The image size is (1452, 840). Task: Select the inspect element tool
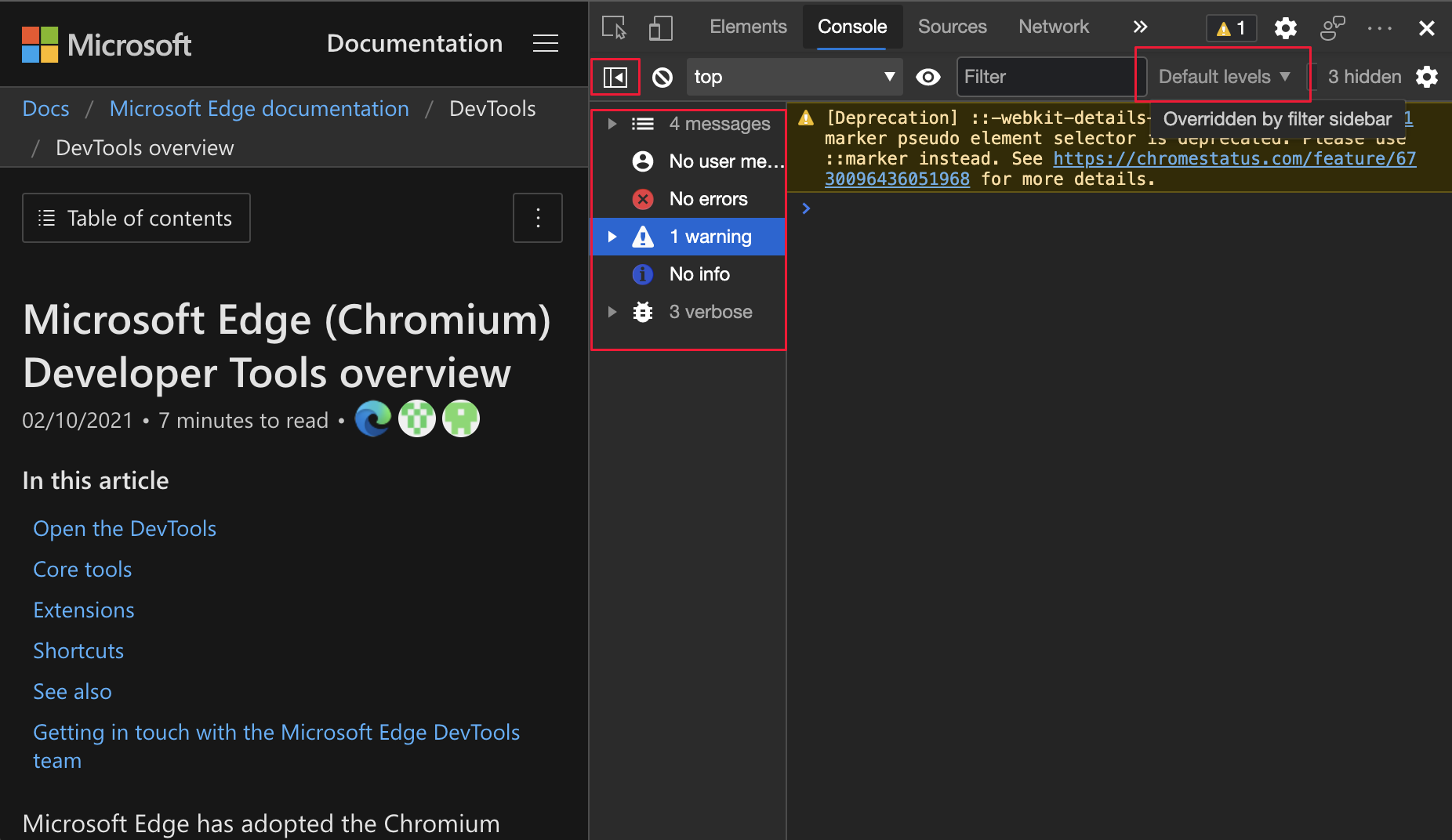[614, 27]
